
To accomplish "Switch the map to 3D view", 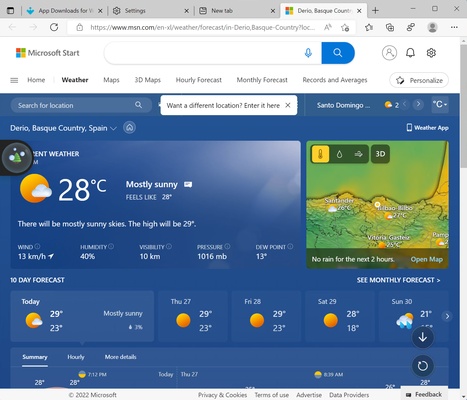I will pos(380,154).
